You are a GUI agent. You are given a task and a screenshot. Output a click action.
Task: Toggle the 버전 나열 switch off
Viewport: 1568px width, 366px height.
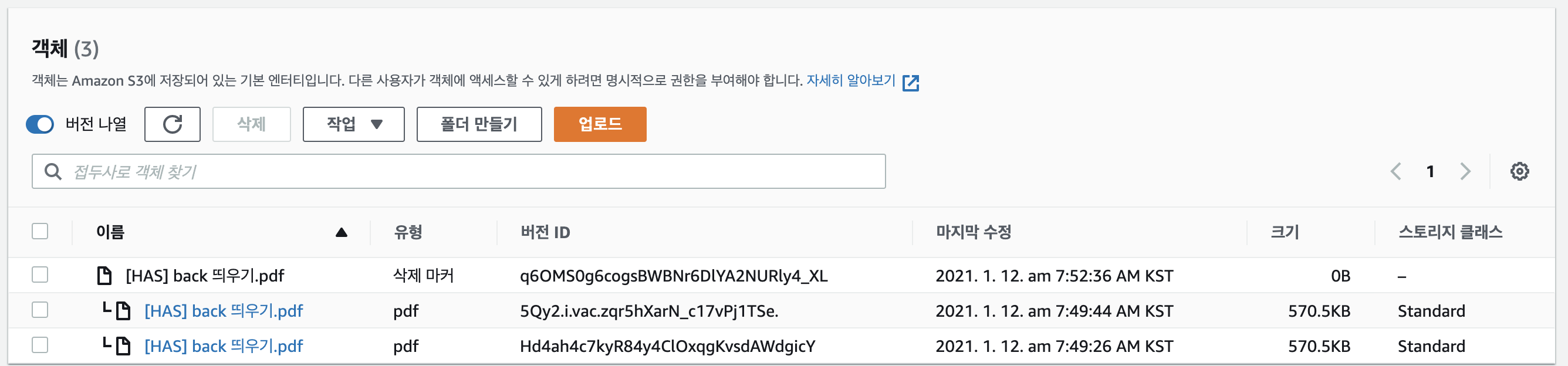pos(40,124)
